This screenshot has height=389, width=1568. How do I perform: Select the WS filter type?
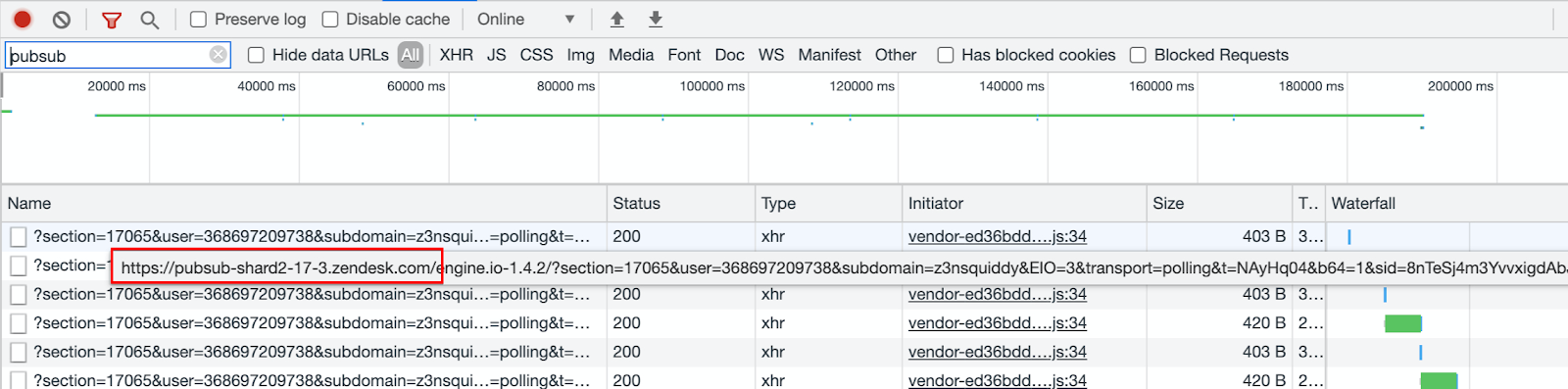click(x=771, y=55)
